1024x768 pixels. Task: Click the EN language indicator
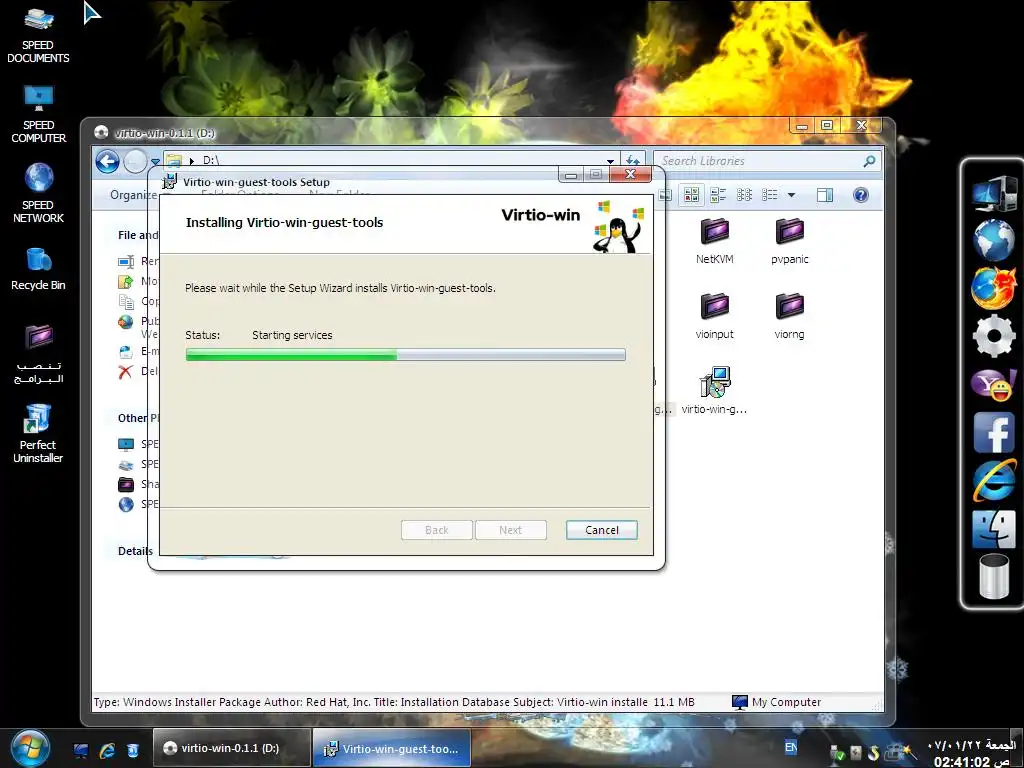pyautogui.click(x=791, y=747)
